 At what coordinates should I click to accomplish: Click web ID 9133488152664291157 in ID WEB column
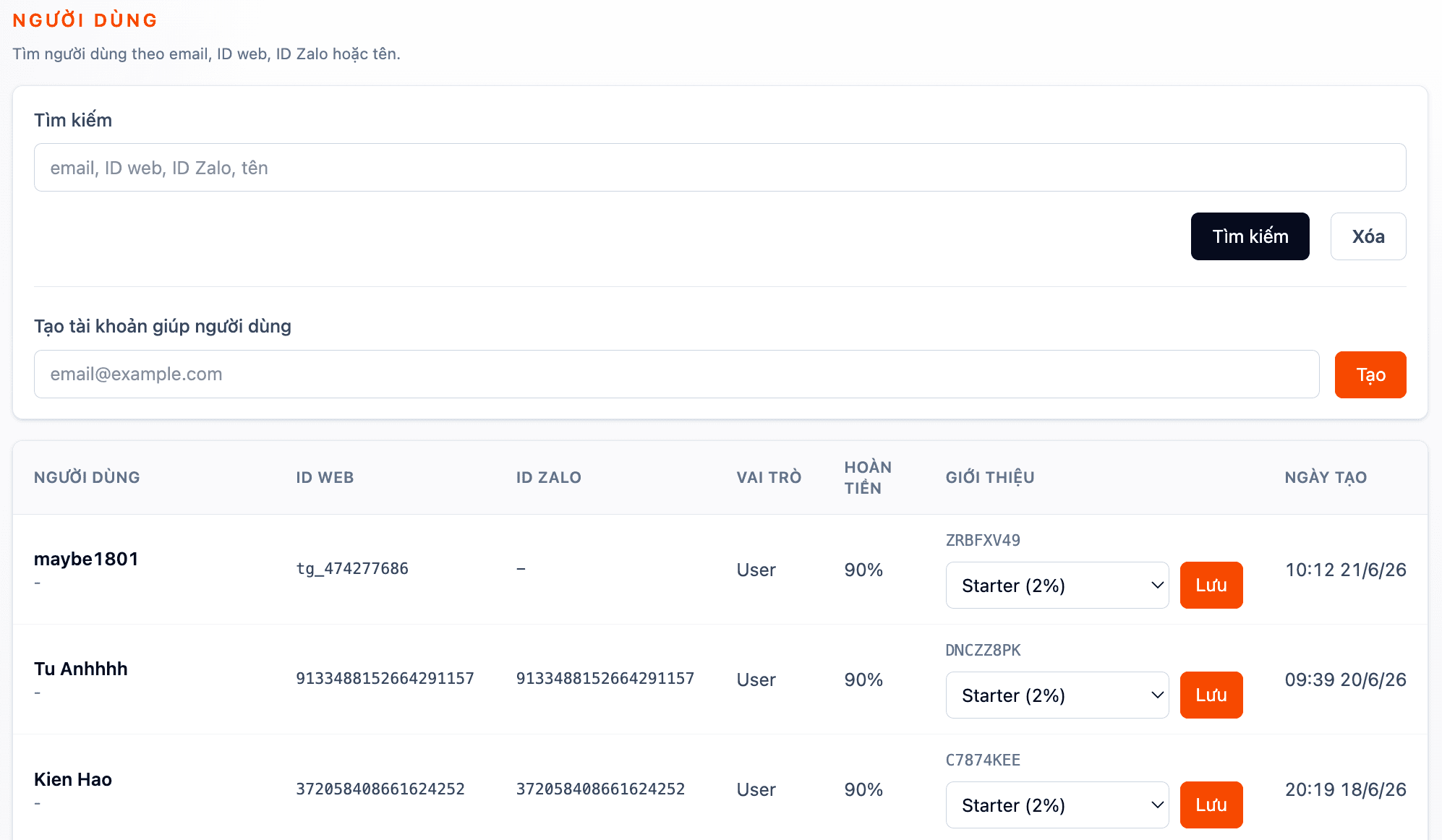[x=385, y=679]
